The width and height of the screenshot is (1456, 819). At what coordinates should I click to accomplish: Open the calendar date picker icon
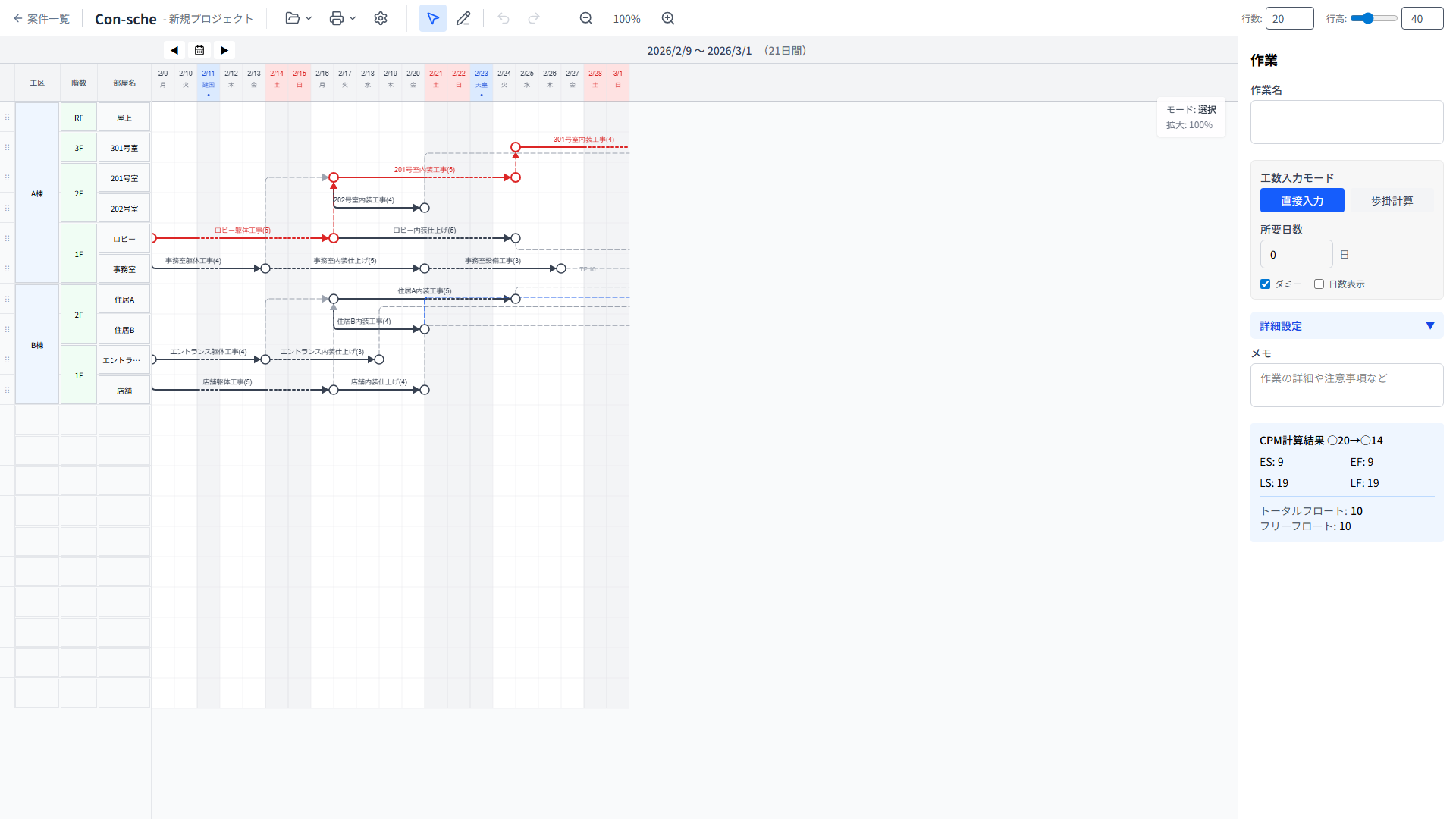(199, 50)
